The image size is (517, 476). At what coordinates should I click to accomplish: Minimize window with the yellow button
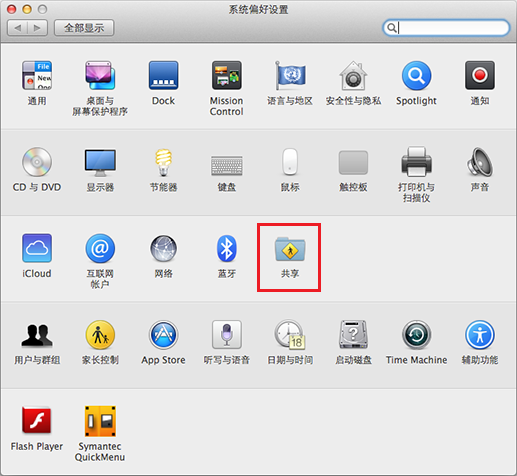(27, 9)
